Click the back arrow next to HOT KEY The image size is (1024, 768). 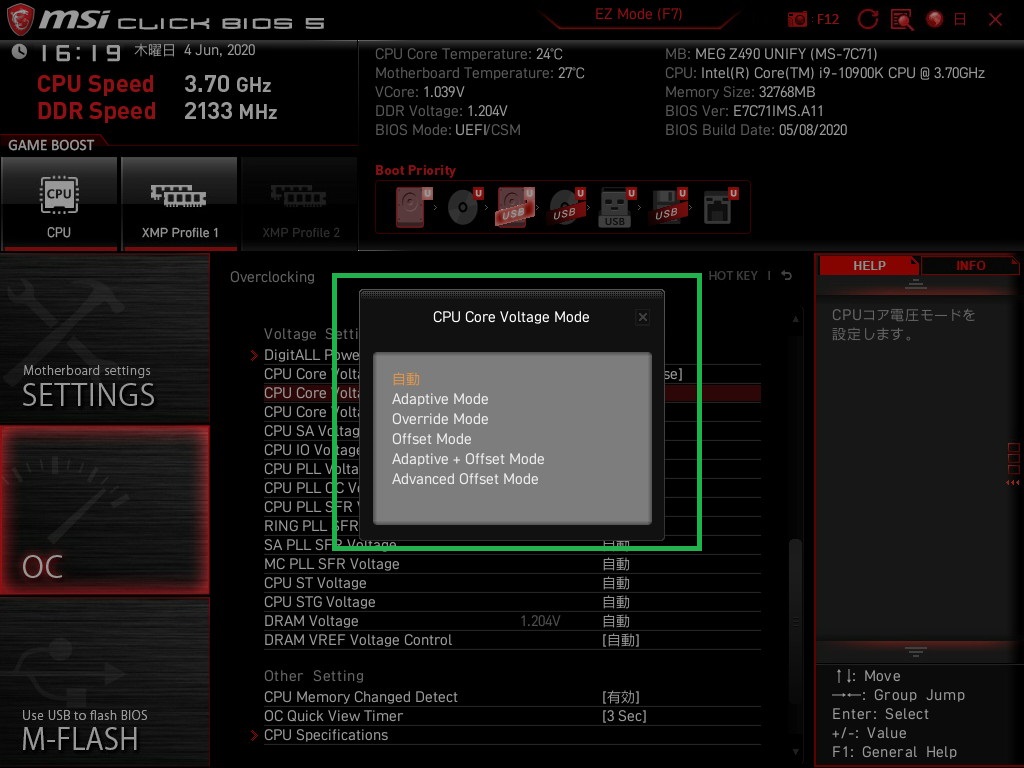[x=787, y=276]
